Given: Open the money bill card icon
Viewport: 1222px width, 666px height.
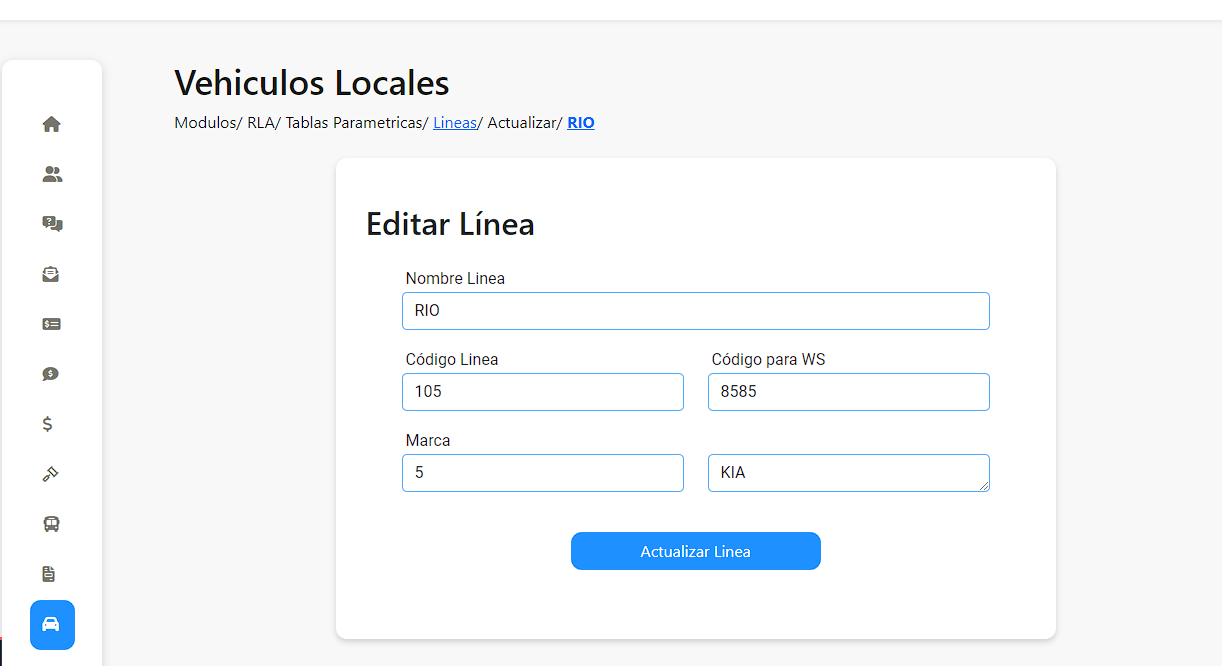Looking at the screenshot, I should pos(52,324).
